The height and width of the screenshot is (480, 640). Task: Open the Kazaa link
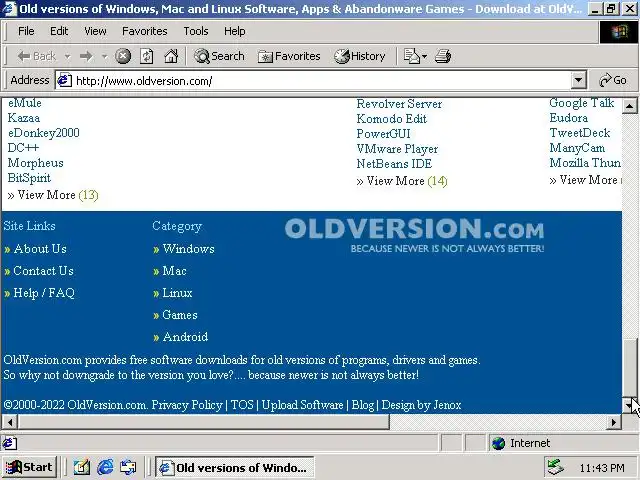click(24, 118)
